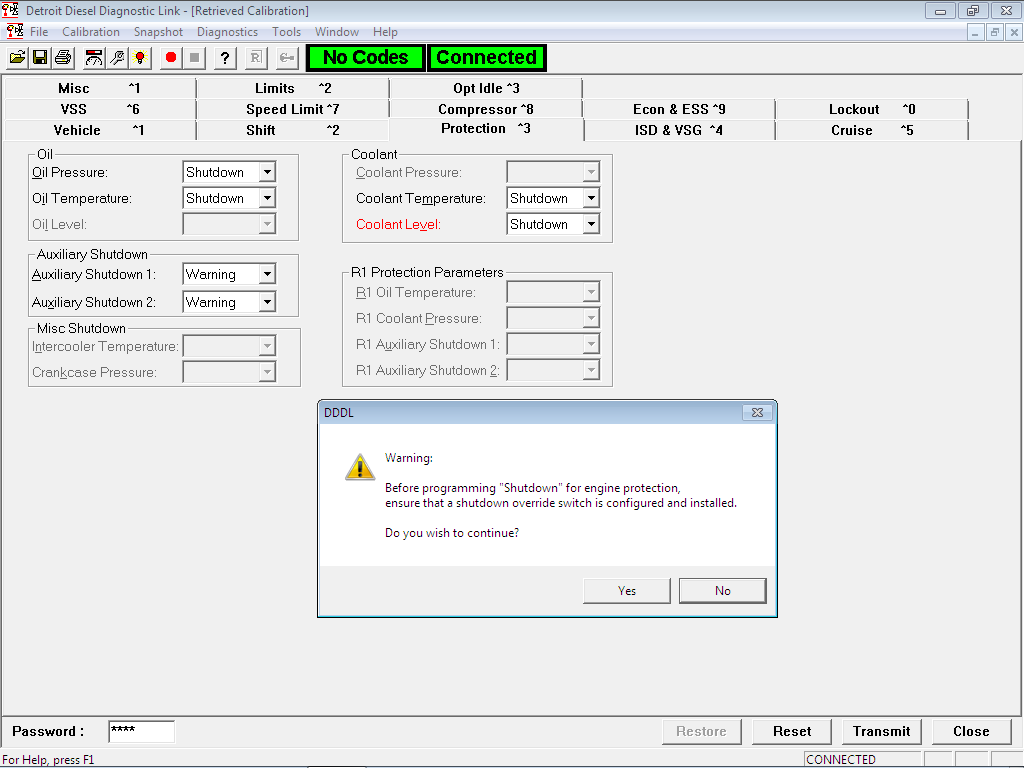Switch to the Econ & ESS tab

click(x=679, y=109)
